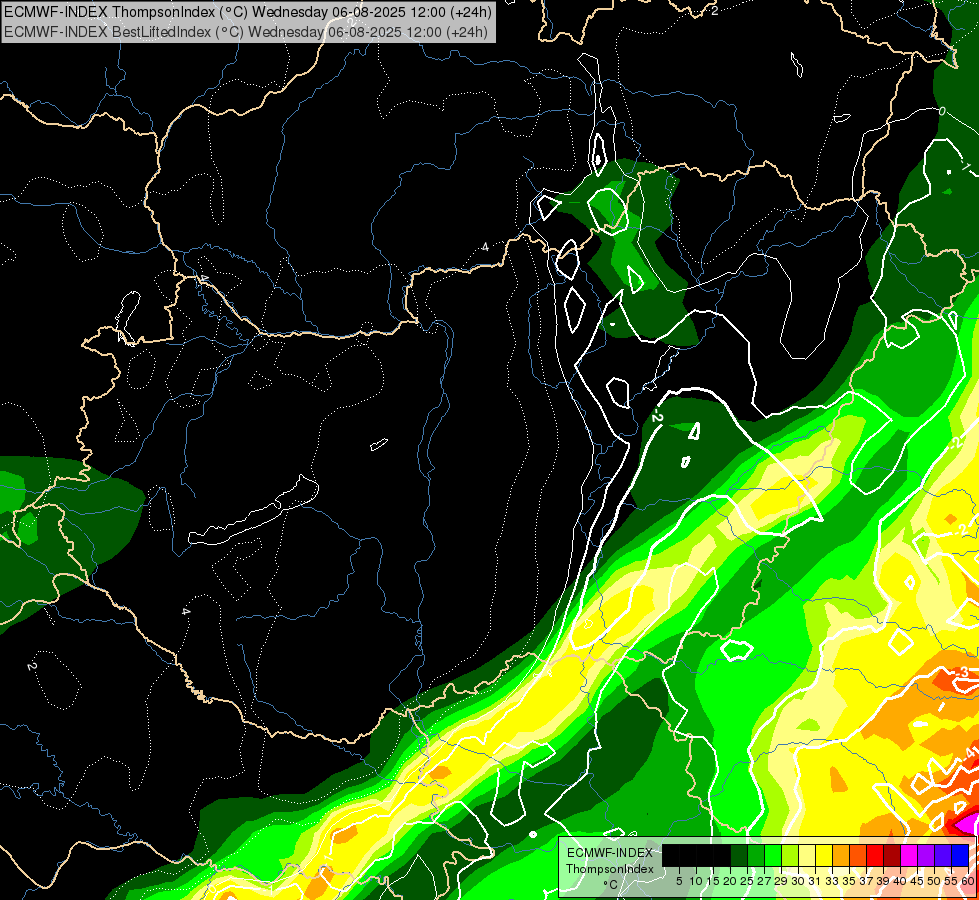Screen dimensions: 979x900
Task: Click legend tick value 39
Action: [x=883, y=881]
